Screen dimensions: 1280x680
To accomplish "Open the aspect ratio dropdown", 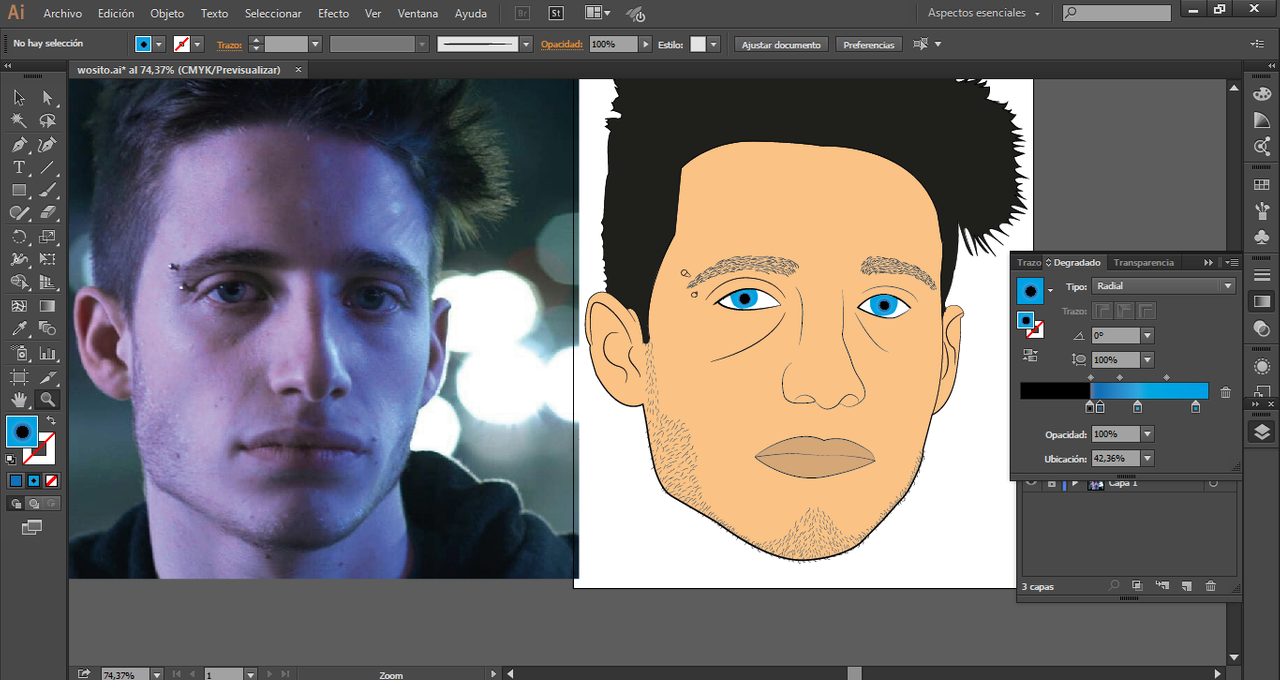I will 1147,360.
